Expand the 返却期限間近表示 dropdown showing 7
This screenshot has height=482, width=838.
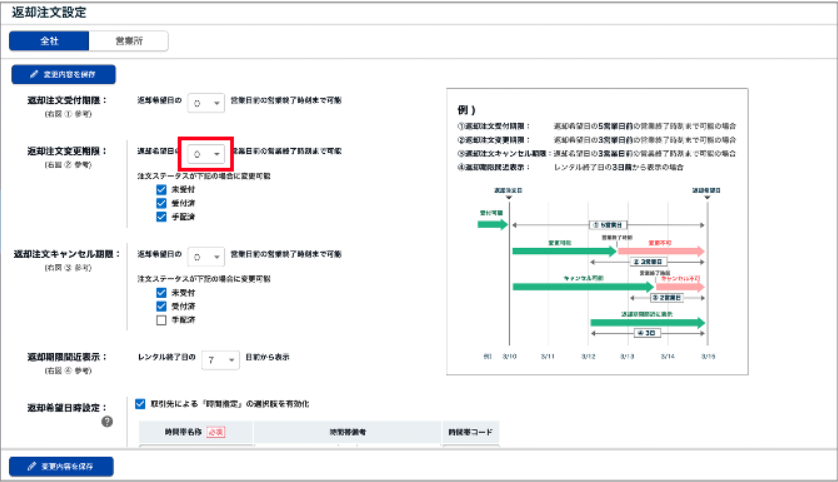pyautogui.click(x=220, y=356)
